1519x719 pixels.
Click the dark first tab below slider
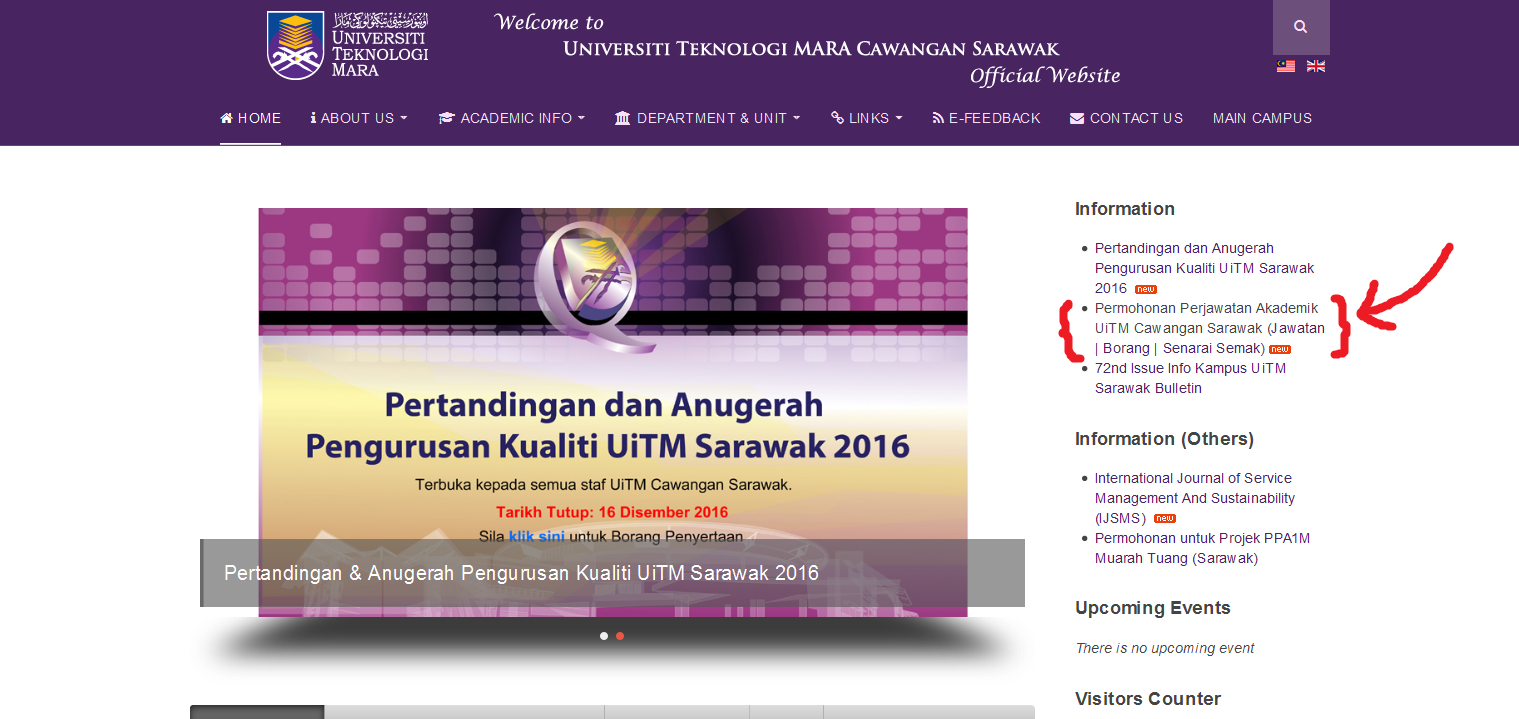coord(257,712)
